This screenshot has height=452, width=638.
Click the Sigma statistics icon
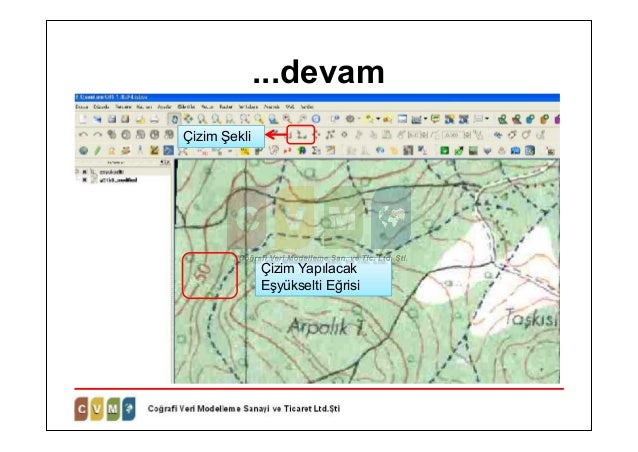pos(316,151)
